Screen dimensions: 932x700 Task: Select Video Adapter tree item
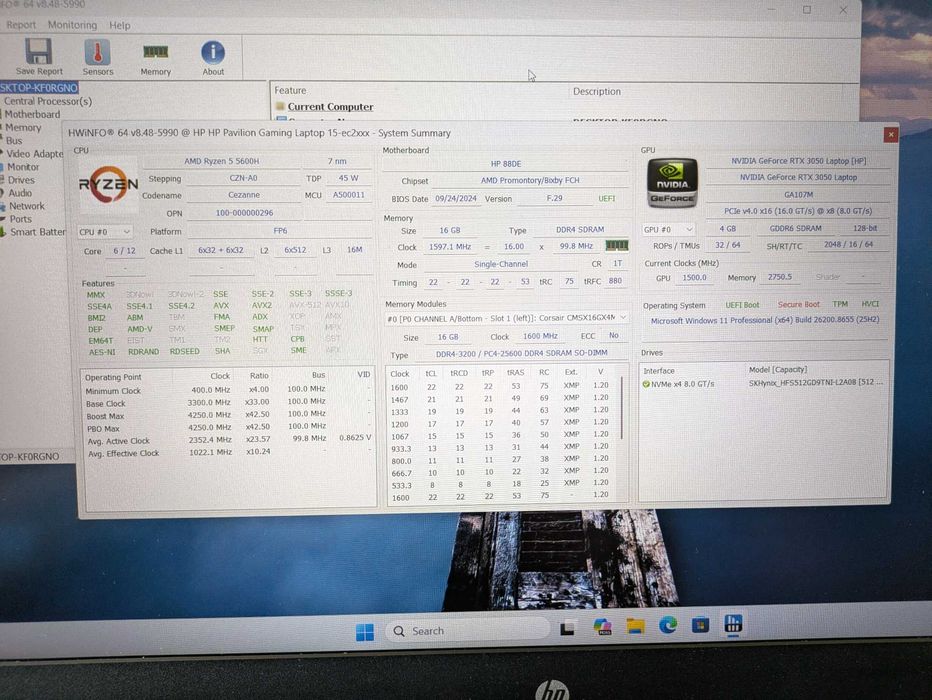point(34,153)
